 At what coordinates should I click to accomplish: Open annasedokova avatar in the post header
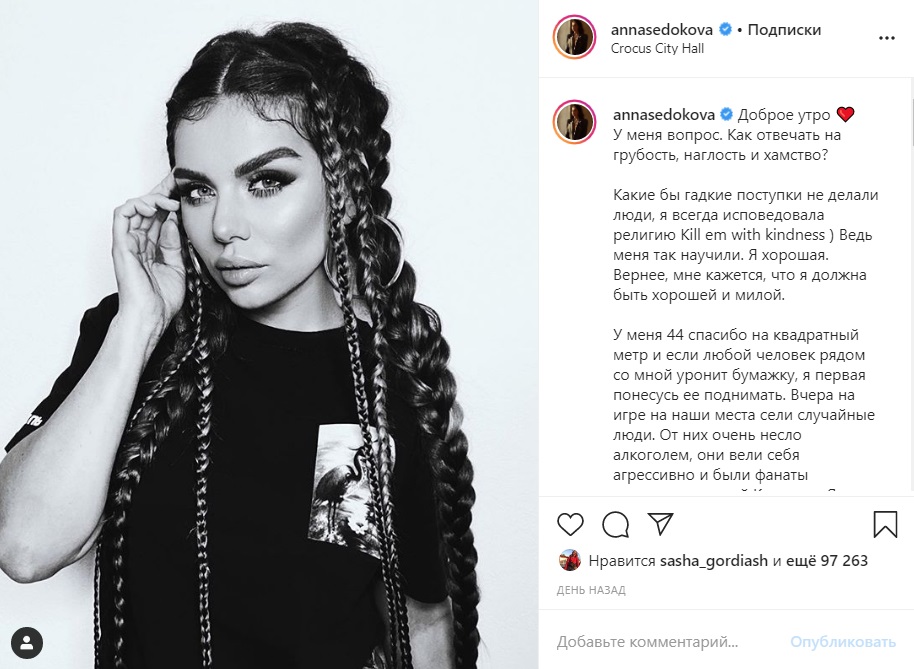[574, 38]
